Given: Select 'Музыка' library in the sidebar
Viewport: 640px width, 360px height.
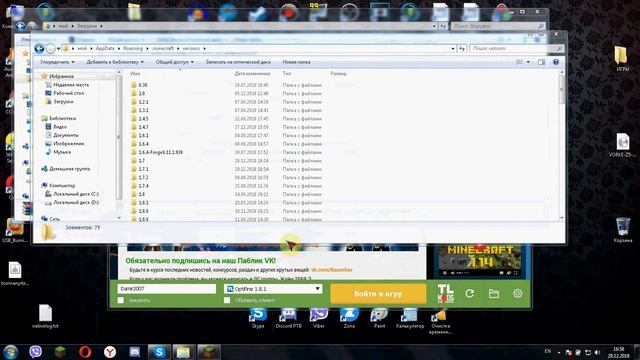Looking at the screenshot, I should pyautogui.click(x=62, y=152).
